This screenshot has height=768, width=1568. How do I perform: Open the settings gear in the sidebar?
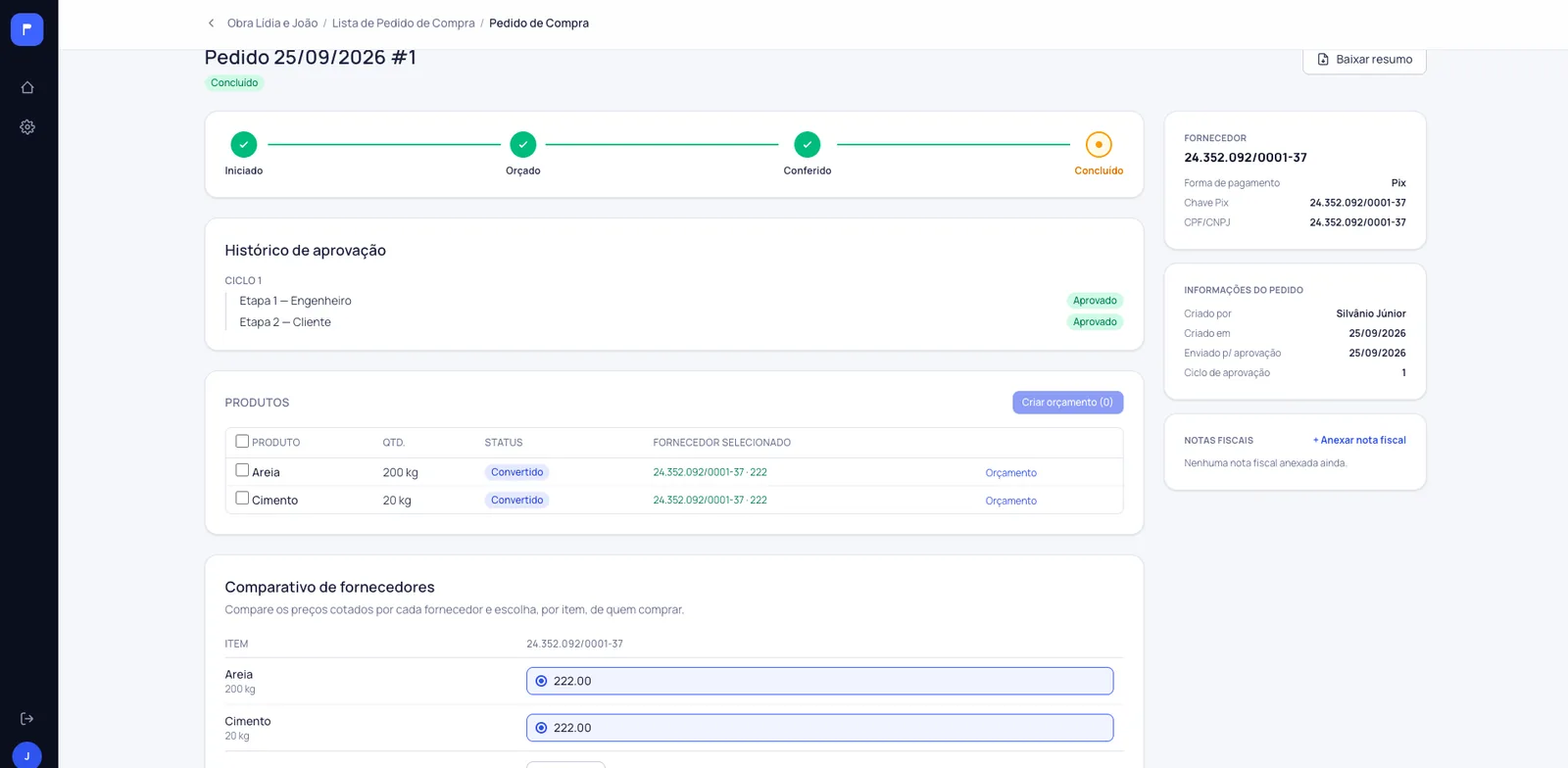click(27, 127)
